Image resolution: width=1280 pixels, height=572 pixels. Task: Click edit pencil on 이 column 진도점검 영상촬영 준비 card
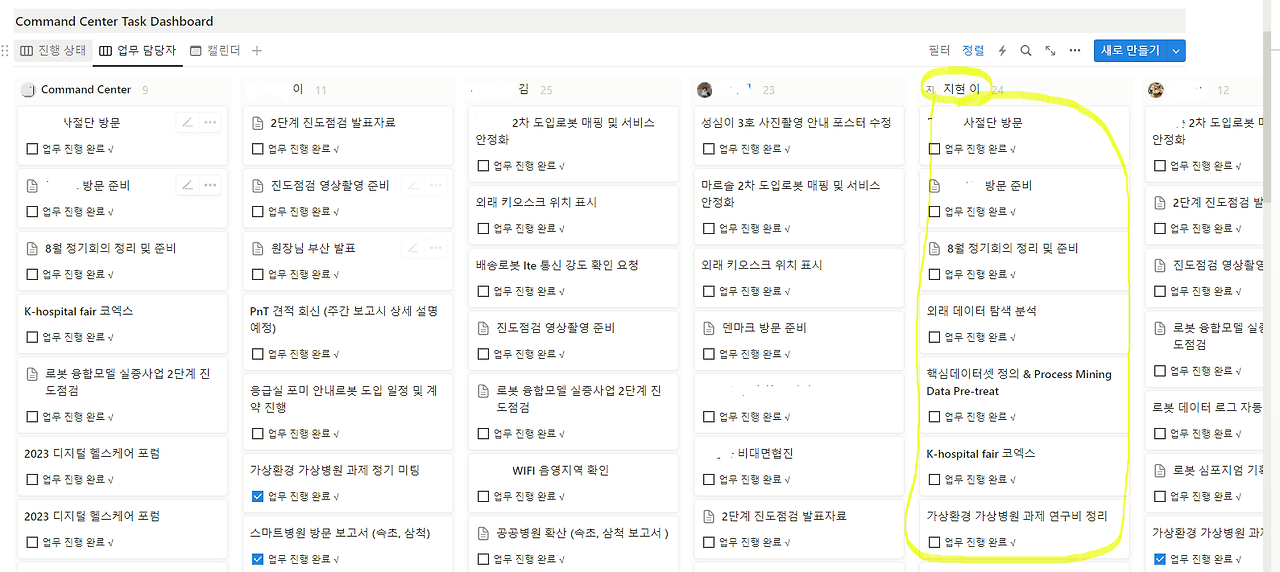pos(413,185)
